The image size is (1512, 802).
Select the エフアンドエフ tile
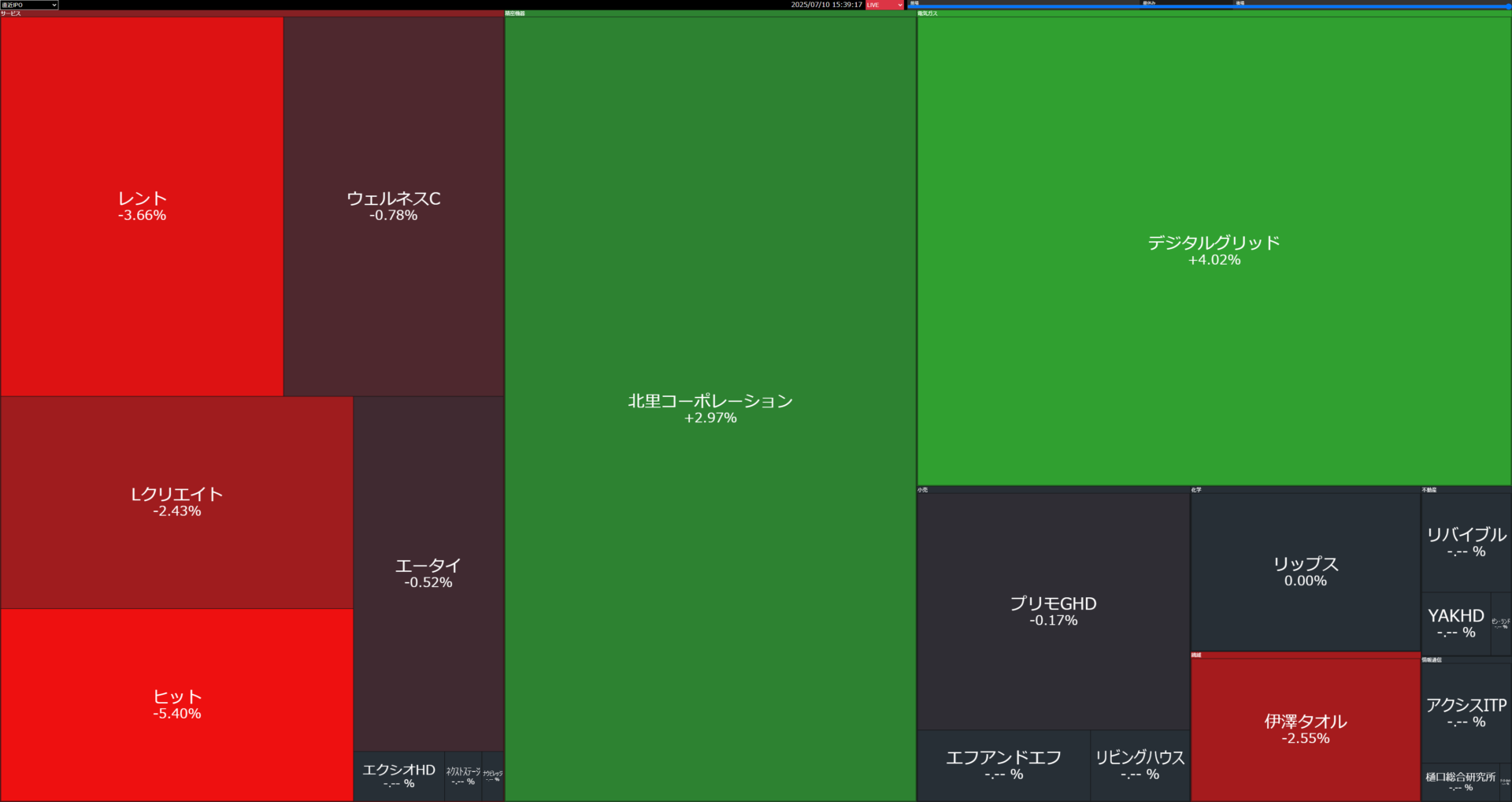tap(1003, 765)
